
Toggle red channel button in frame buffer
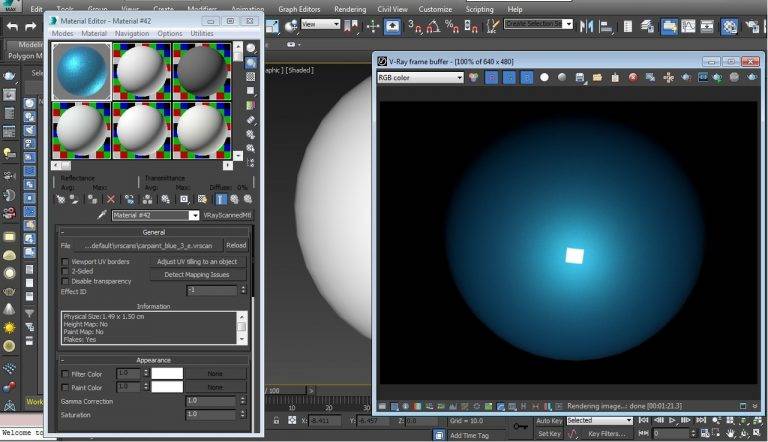(x=491, y=77)
